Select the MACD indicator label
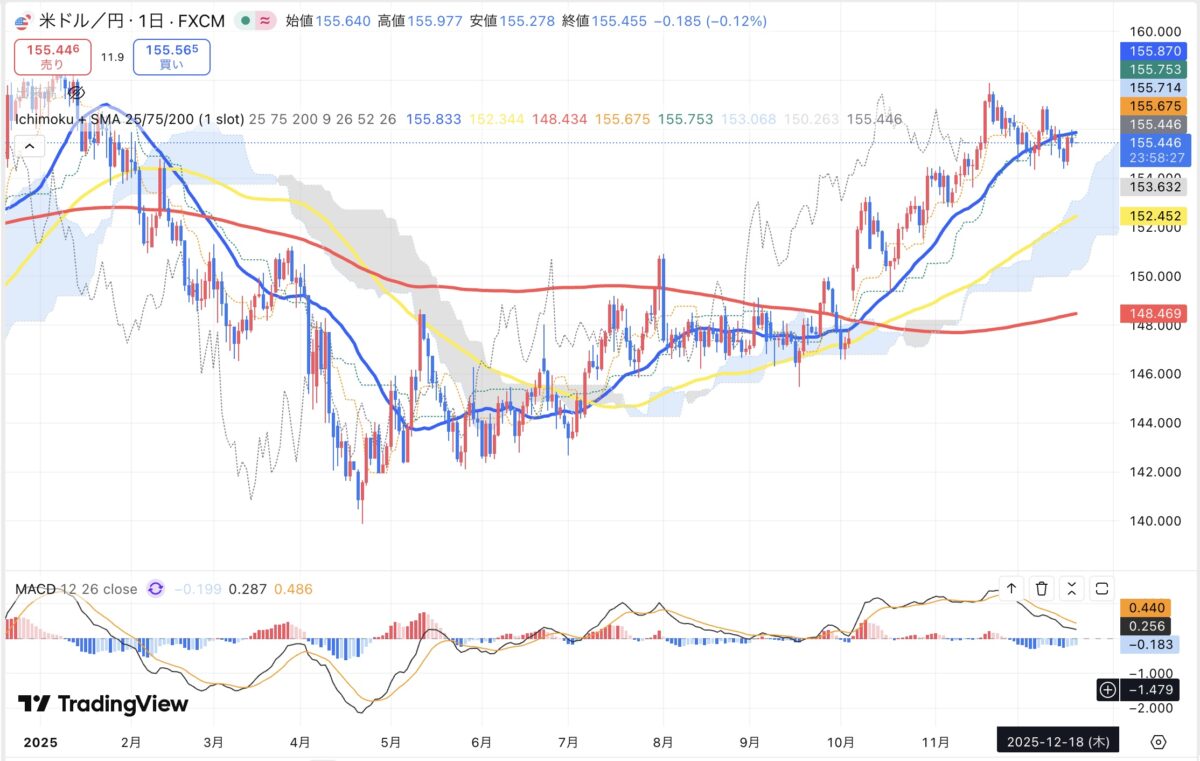Screen dimensions: 1200x761 pos(35,589)
